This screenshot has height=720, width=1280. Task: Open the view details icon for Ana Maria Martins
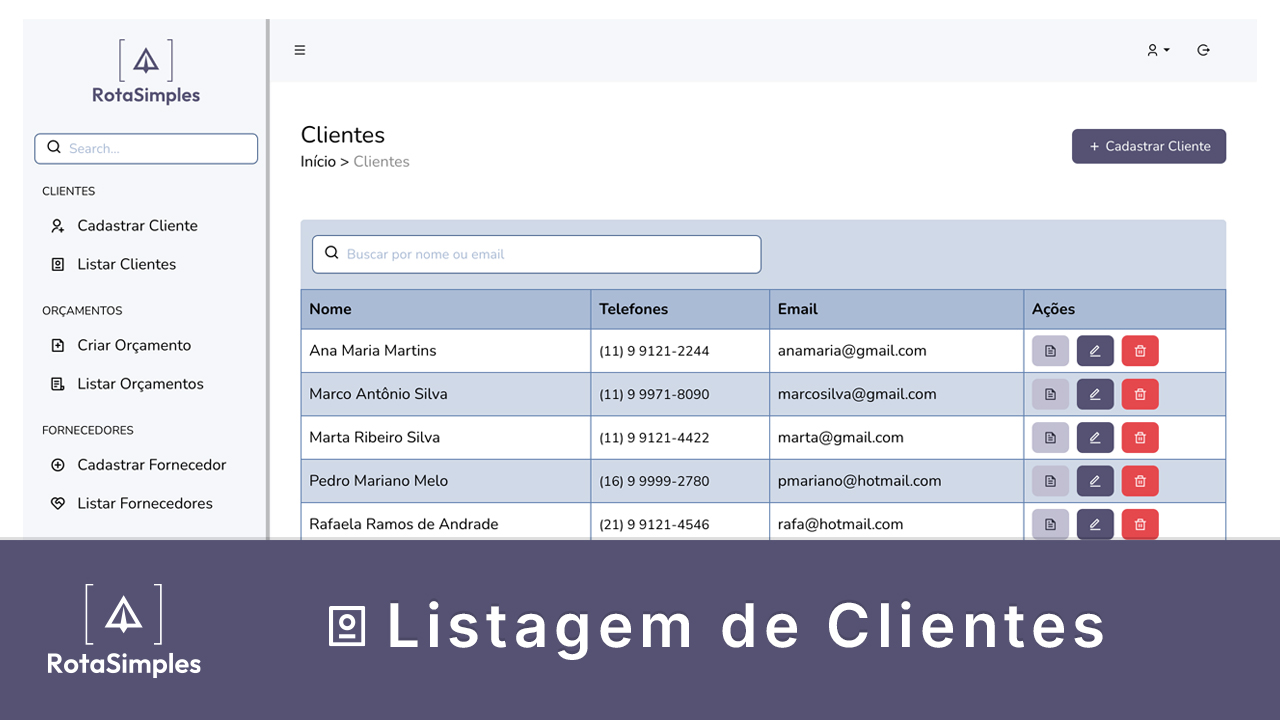(x=1050, y=350)
